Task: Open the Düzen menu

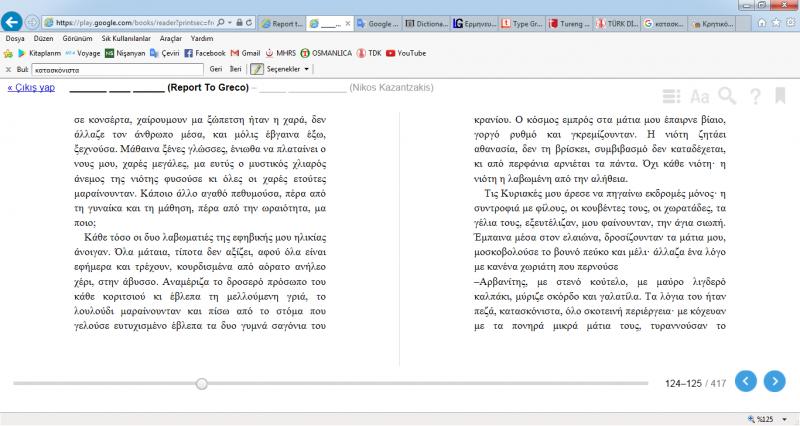Action: point(43,38)
